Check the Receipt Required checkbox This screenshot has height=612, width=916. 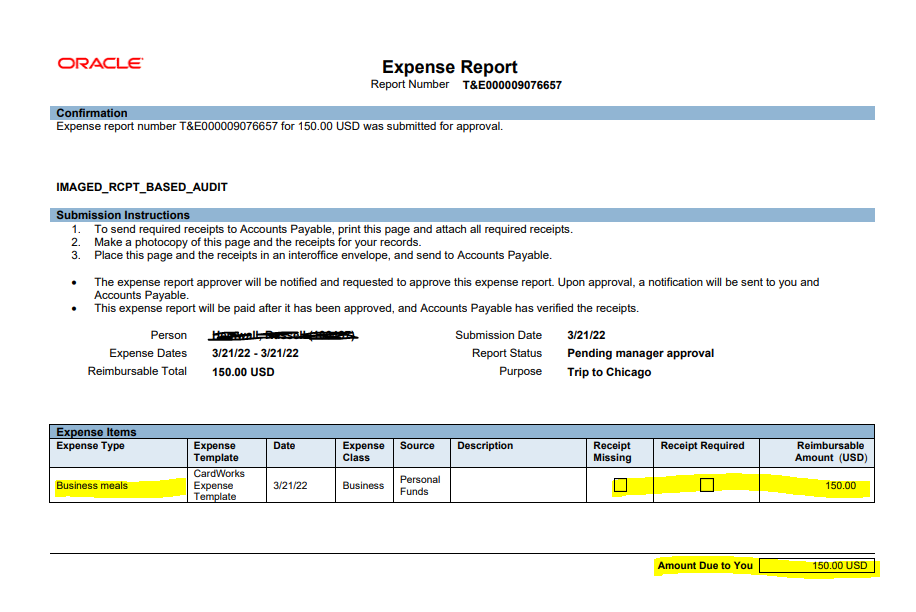707,483
